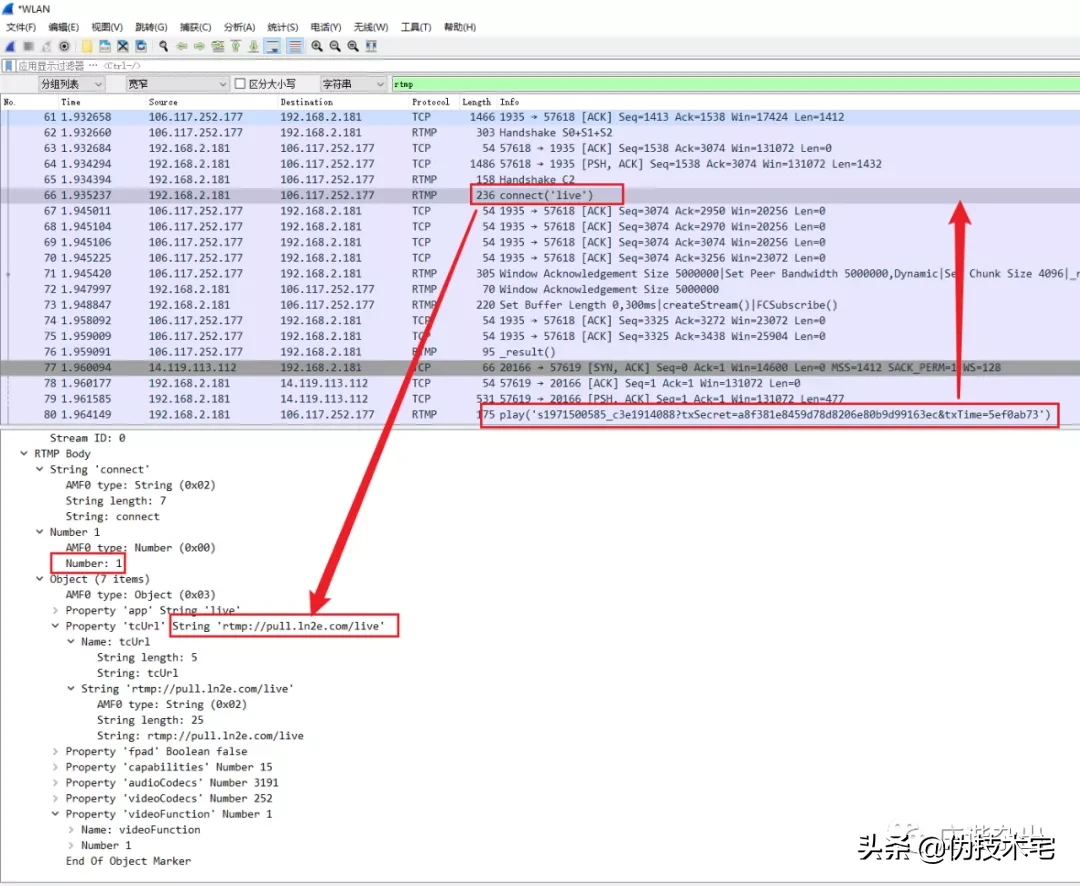Viewport: 1080px width, 886px height.
Task: Sort packets by Protocol column header
Action: (430, 101)
